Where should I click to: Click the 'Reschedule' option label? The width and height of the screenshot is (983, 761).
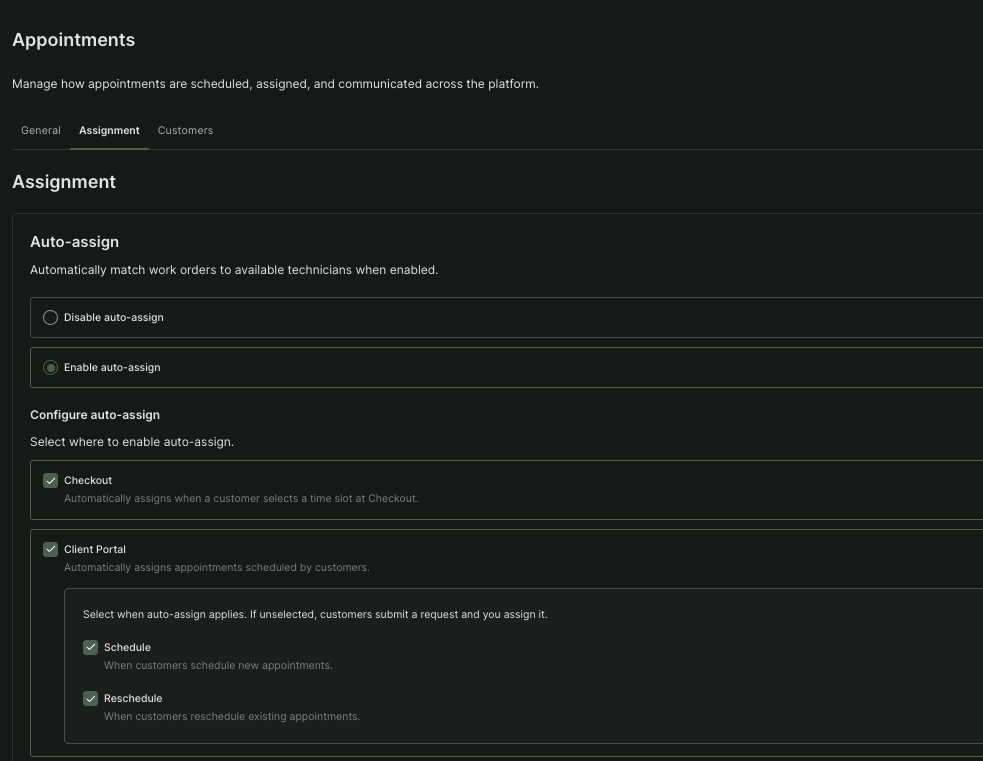click(133, 698)
